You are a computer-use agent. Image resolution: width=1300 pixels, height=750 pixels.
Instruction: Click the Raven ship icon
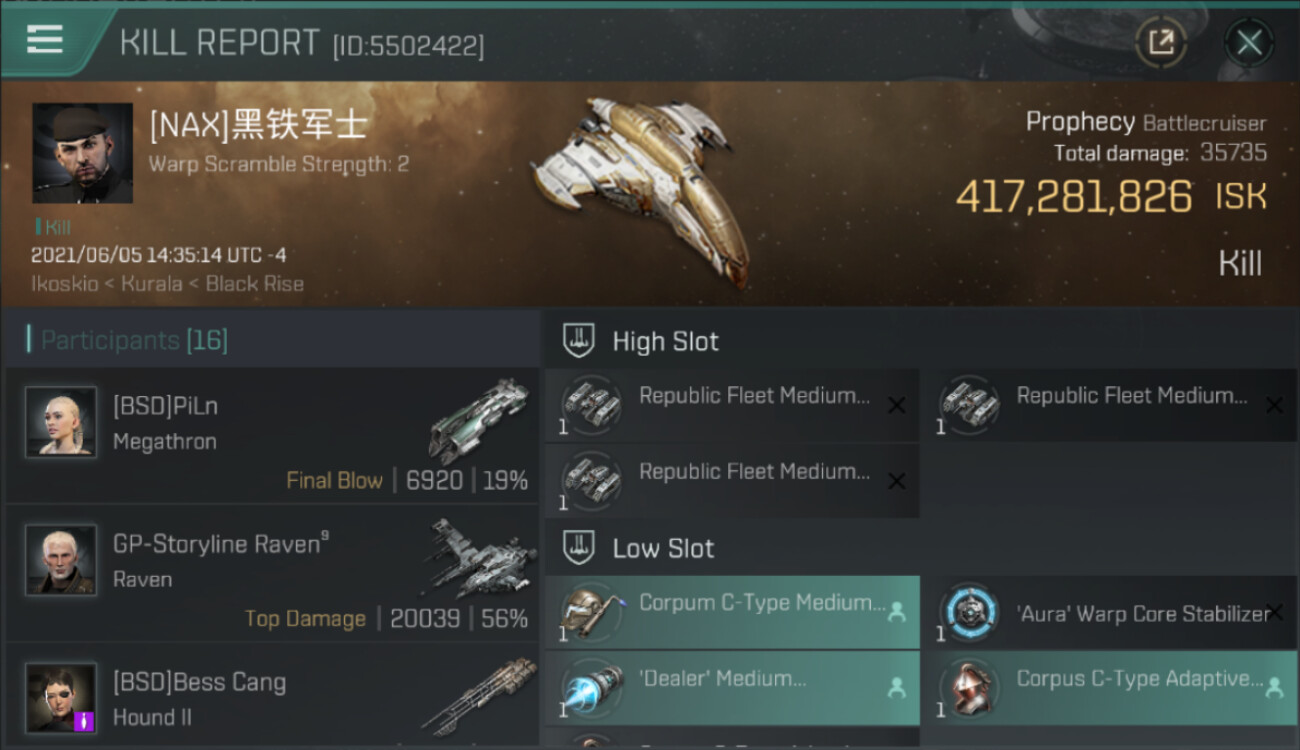tap(478, 558)
